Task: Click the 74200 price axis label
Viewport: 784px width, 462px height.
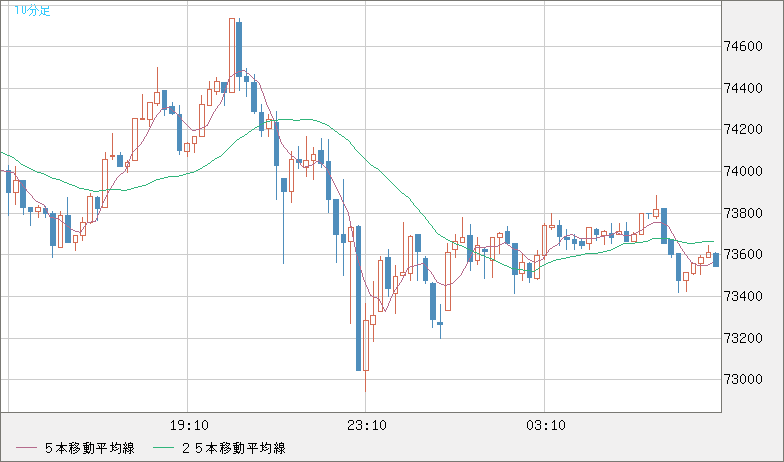Action: click(x=744, y=130)
